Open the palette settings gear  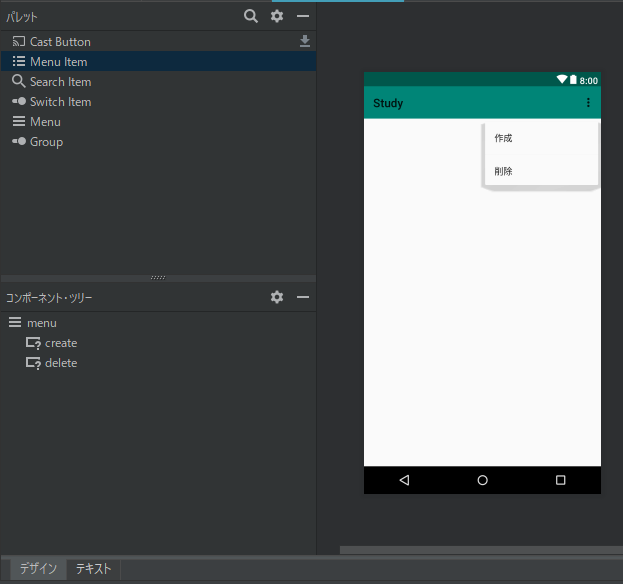[x=277, y=16]
